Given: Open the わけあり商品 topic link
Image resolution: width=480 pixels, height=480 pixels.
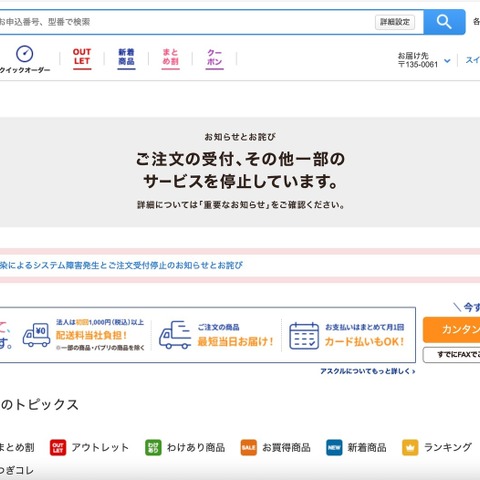Looking at the screenshot, I should coord(196,447).
